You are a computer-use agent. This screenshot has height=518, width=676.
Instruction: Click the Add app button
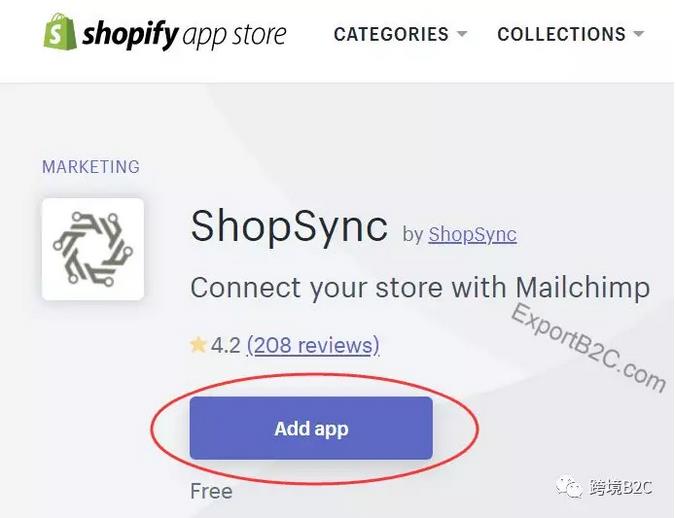pos(311,428)
